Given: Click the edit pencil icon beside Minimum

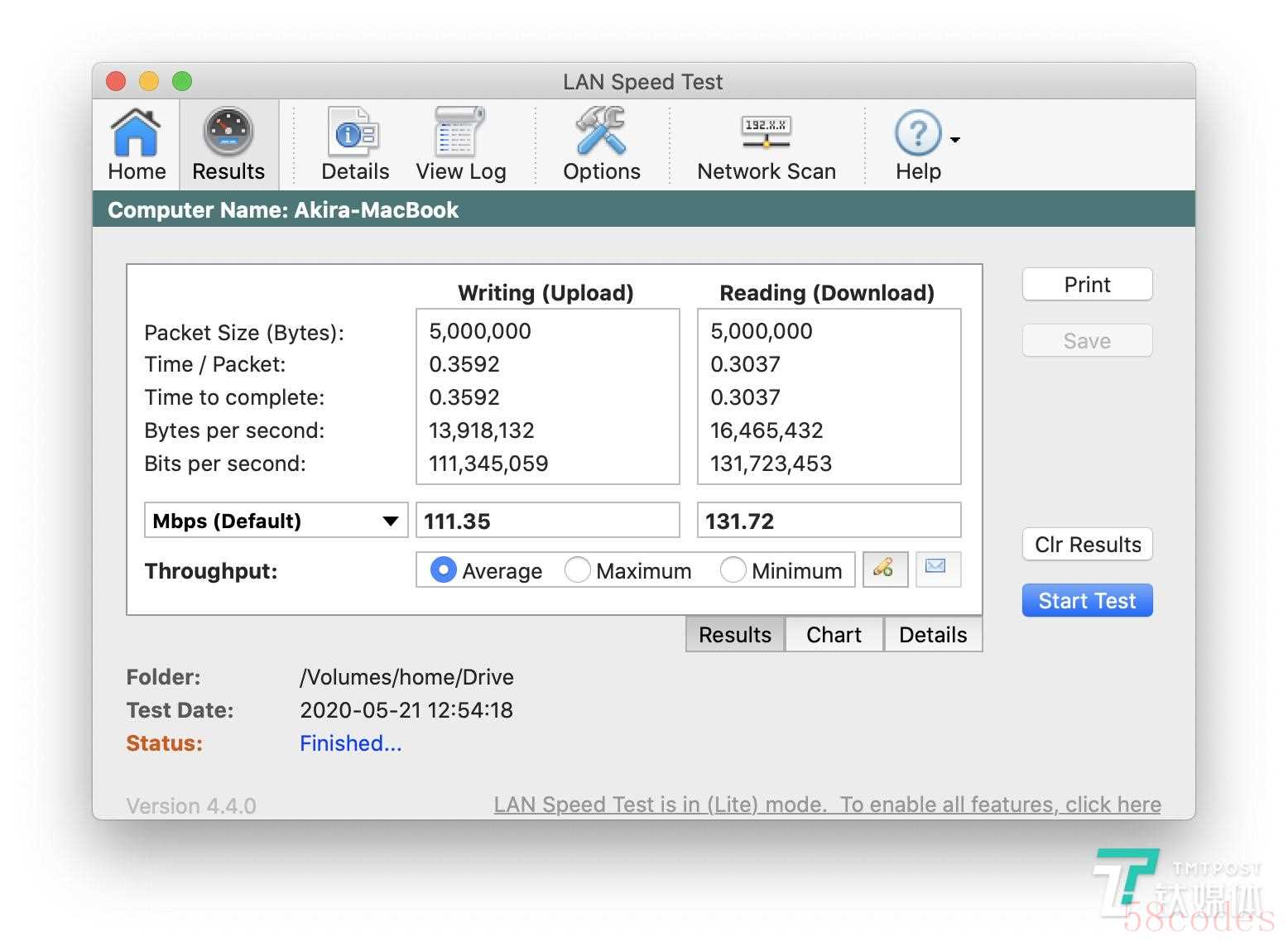Looking at the screenshot, I should [884, 570].
